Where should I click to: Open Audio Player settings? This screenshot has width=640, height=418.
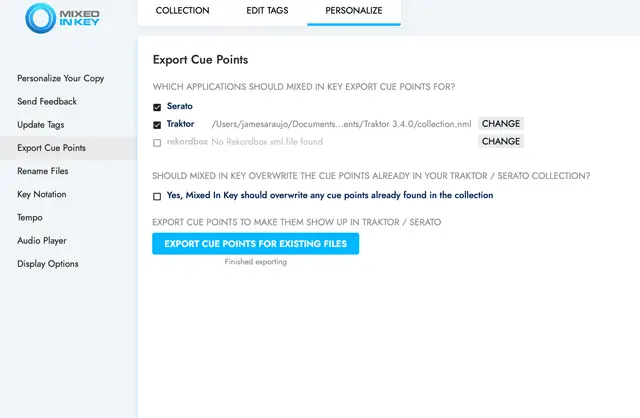[x=42, y=241]
